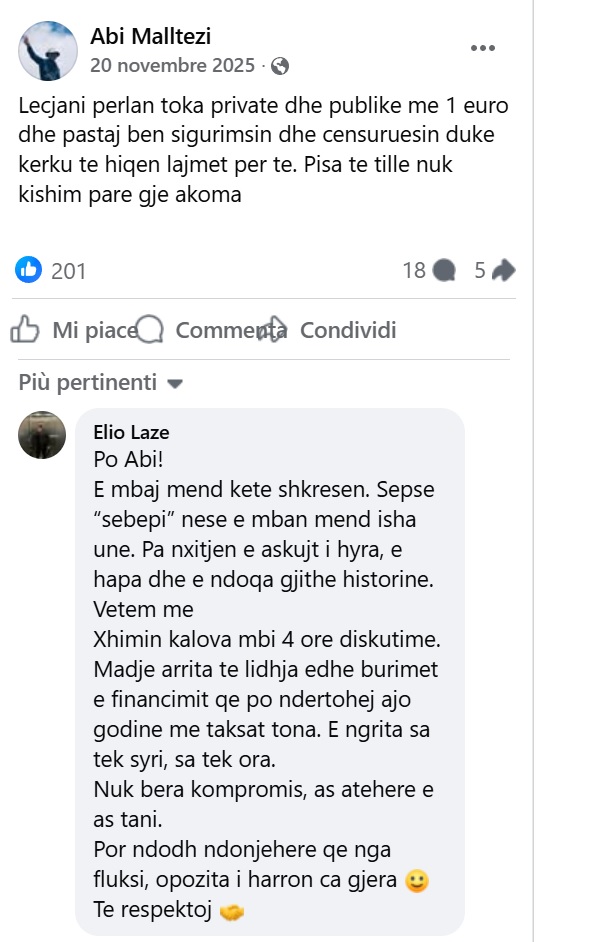The height and width of the screenshot is (942, 608).
Task: Click the thumbs-up outline of Mi piace
Action: coord(25,330)
